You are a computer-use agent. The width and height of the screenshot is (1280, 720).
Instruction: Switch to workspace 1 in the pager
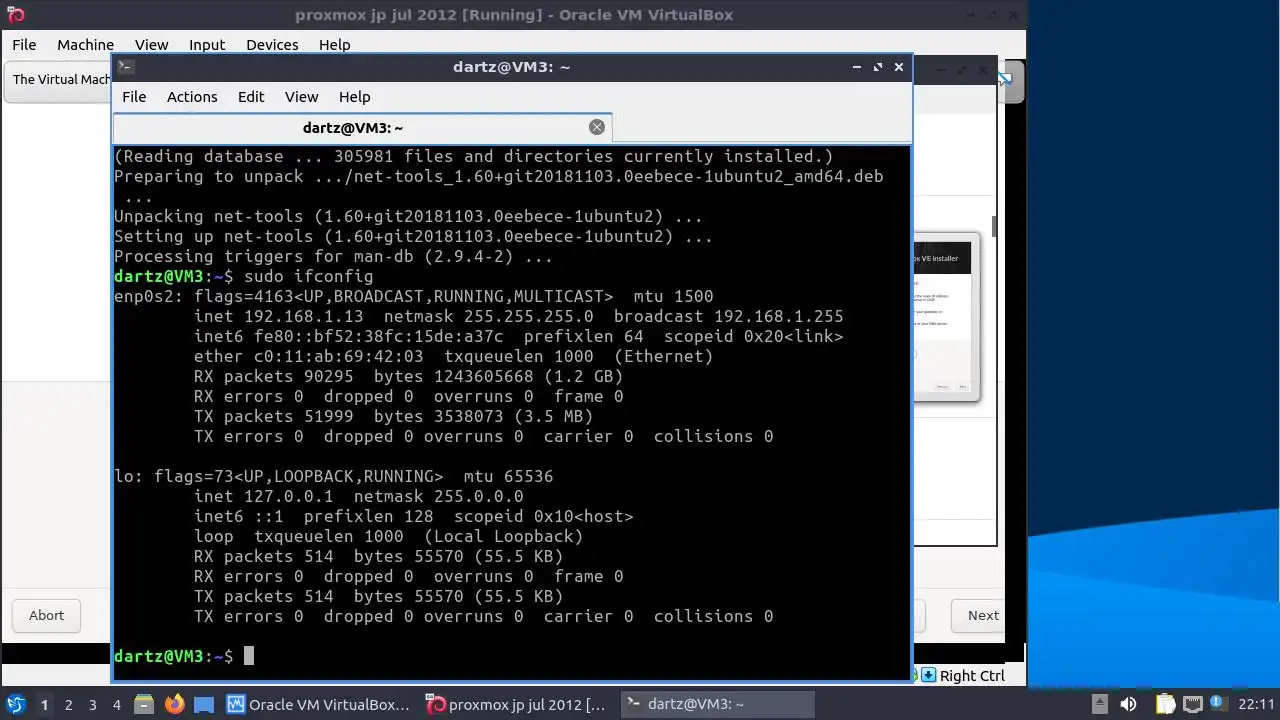44,704
